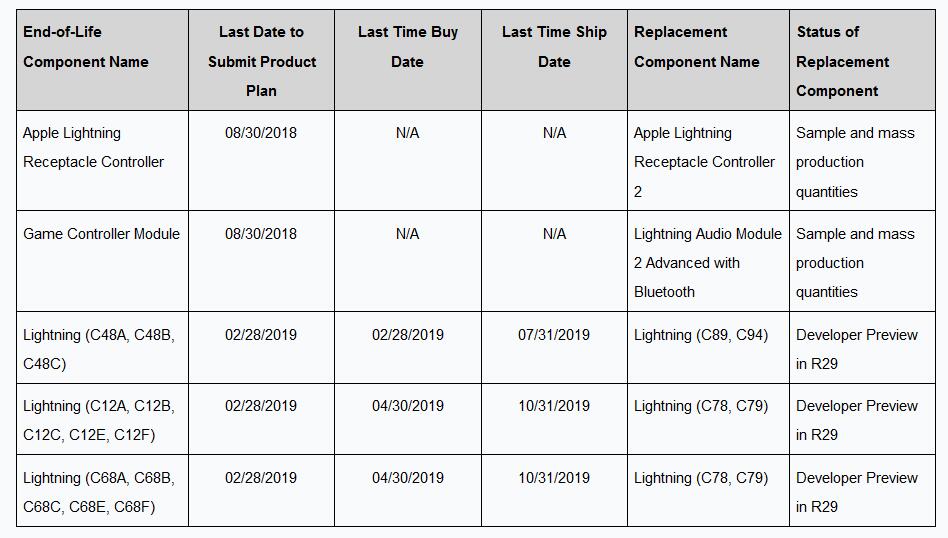Click the "Lightning (C48A, C48B, C48C)" cell
Image resolution: width=948 pixels, height=538 pixels.
pyautogui.click(x=98, y=349)
